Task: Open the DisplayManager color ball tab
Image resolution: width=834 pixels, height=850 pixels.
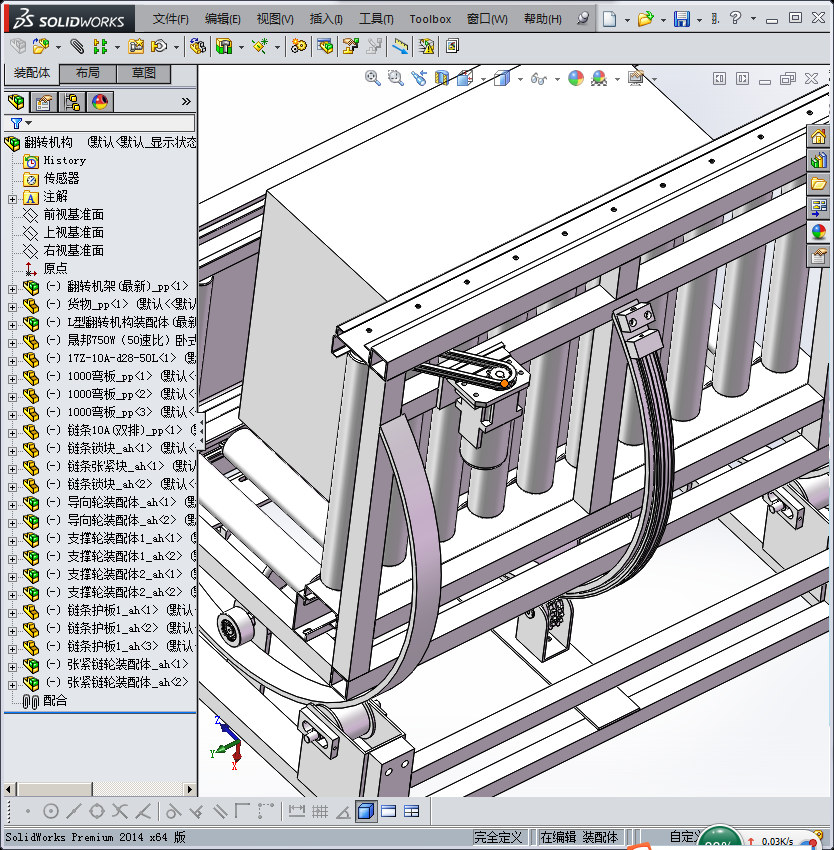Action: point(99,102)
